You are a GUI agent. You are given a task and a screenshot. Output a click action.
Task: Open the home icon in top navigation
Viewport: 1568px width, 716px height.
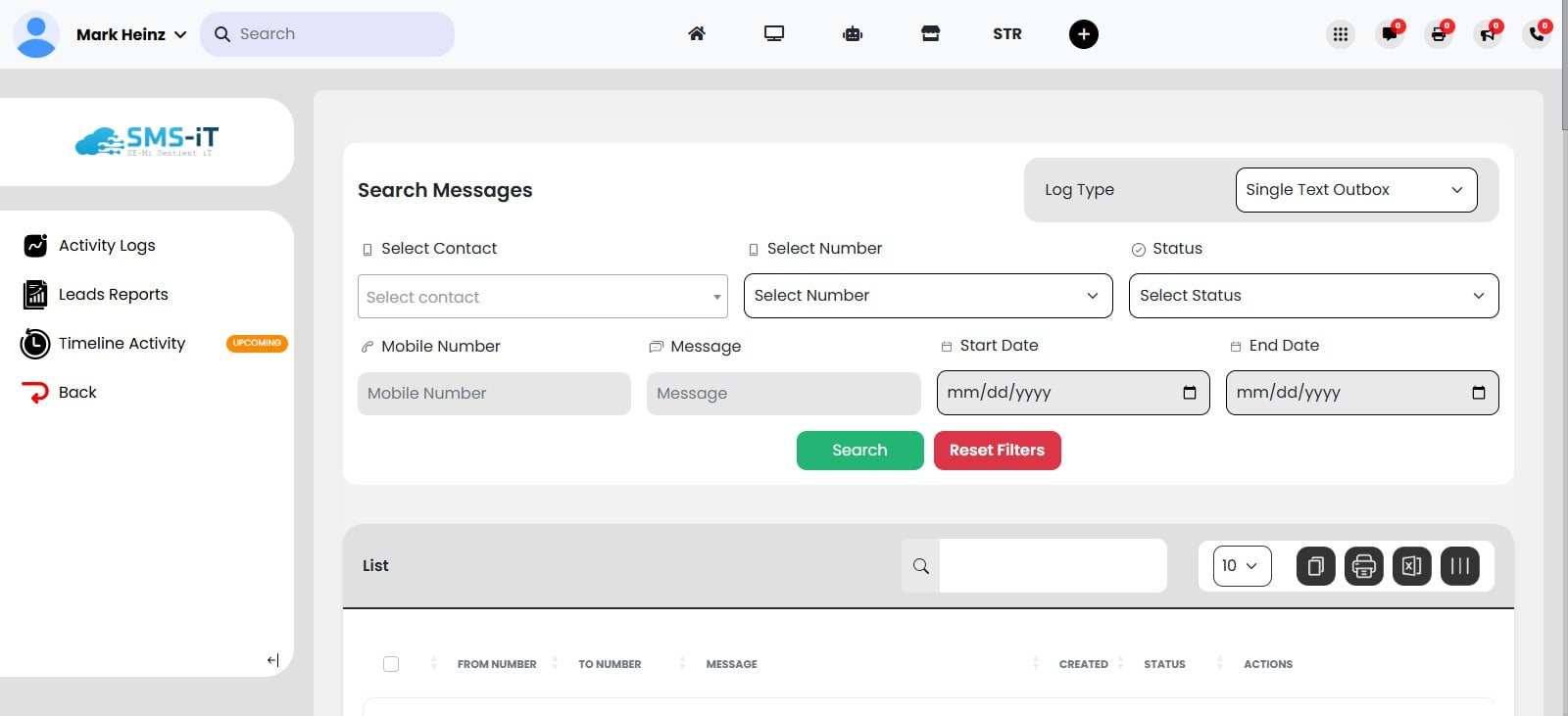tap(697, 33)
